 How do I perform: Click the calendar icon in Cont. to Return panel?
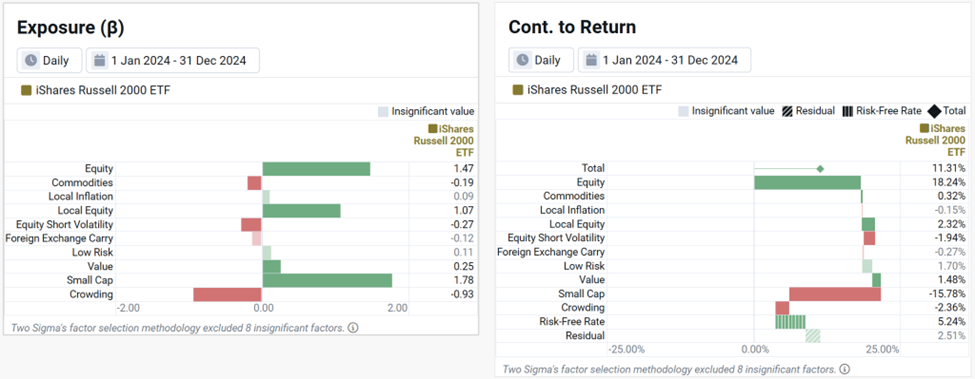click(591, 60)
